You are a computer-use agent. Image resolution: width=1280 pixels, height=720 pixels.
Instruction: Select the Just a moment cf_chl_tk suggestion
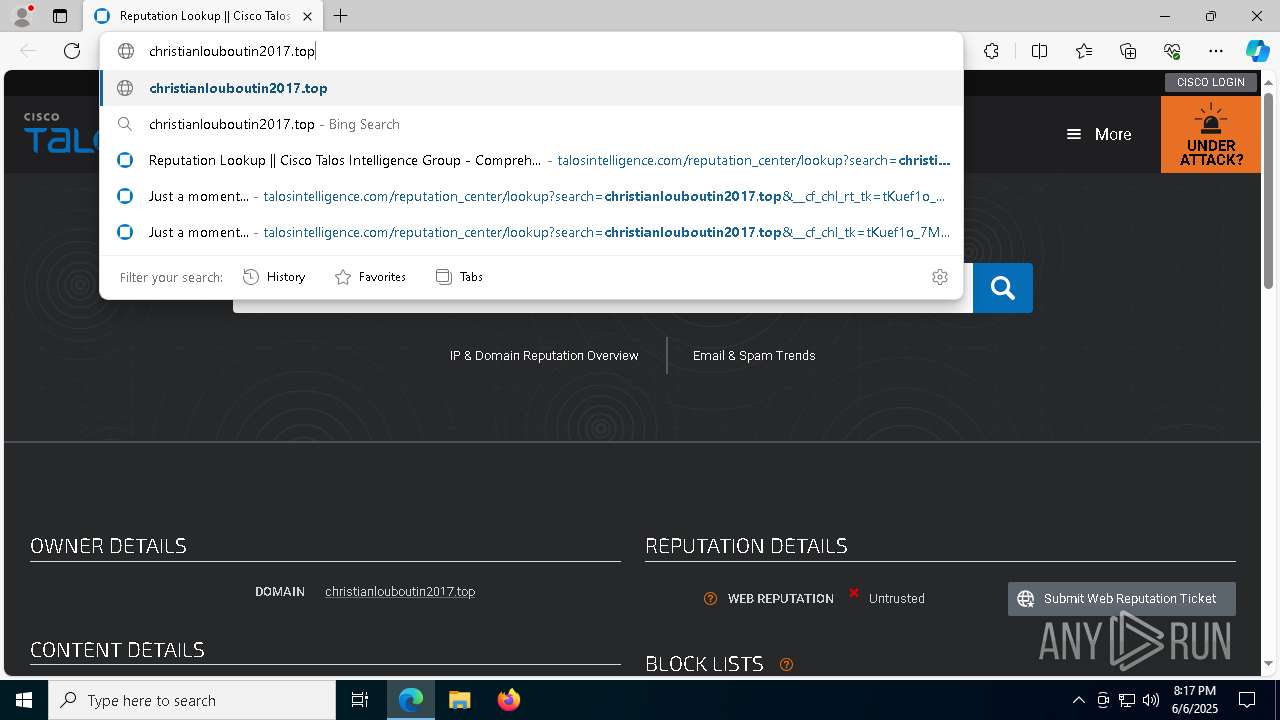pyautogui.click(x=531, y=232)
